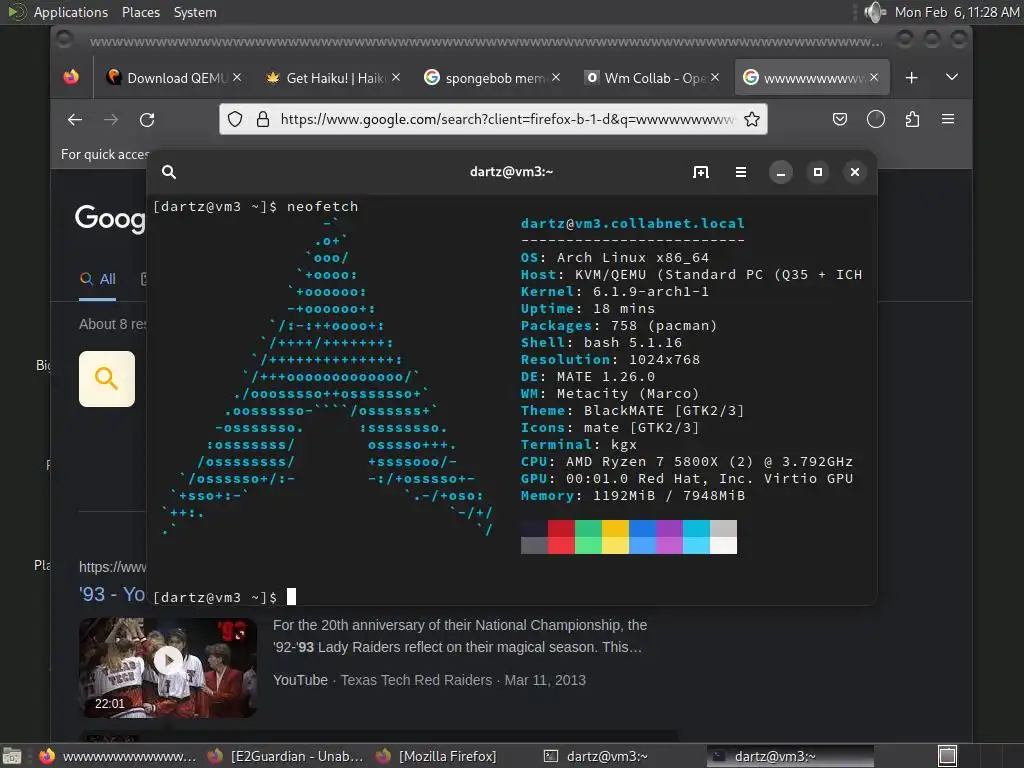
Task: Click the CPU AMD Ryzen 7 5800X line
Action: 687,461
